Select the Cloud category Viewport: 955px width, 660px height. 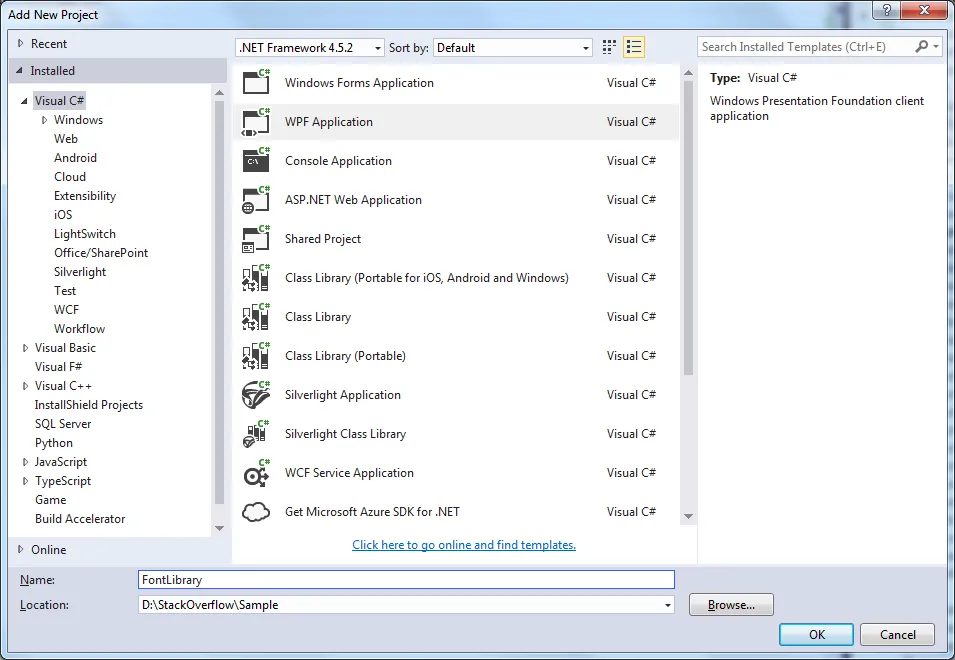click(70, 177)
